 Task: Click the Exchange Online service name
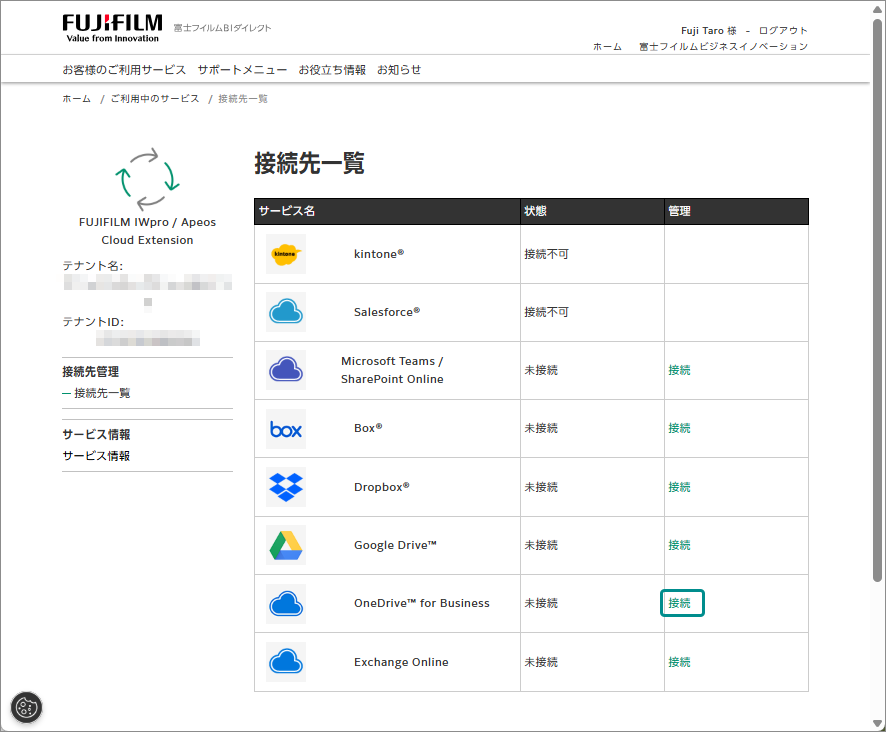(x=401, y=662)
